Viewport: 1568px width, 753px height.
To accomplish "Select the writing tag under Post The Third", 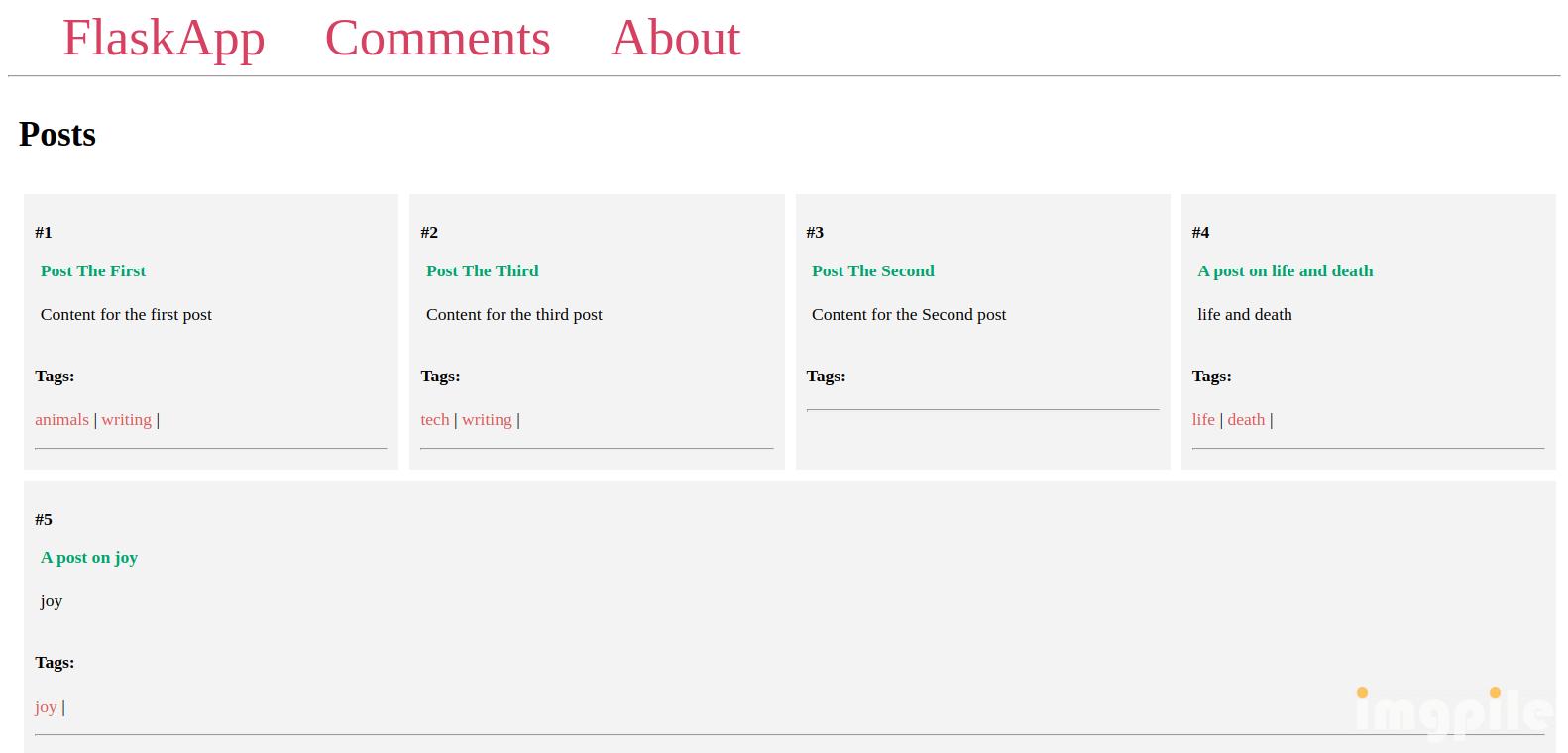I will click(487, 419).
